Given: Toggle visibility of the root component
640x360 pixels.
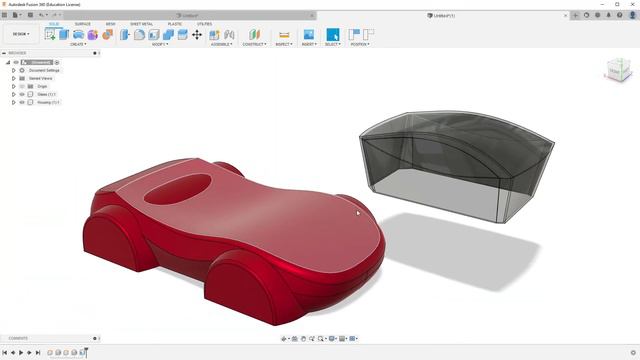Looking at the screenshot, I should click(x=16, y=62).
